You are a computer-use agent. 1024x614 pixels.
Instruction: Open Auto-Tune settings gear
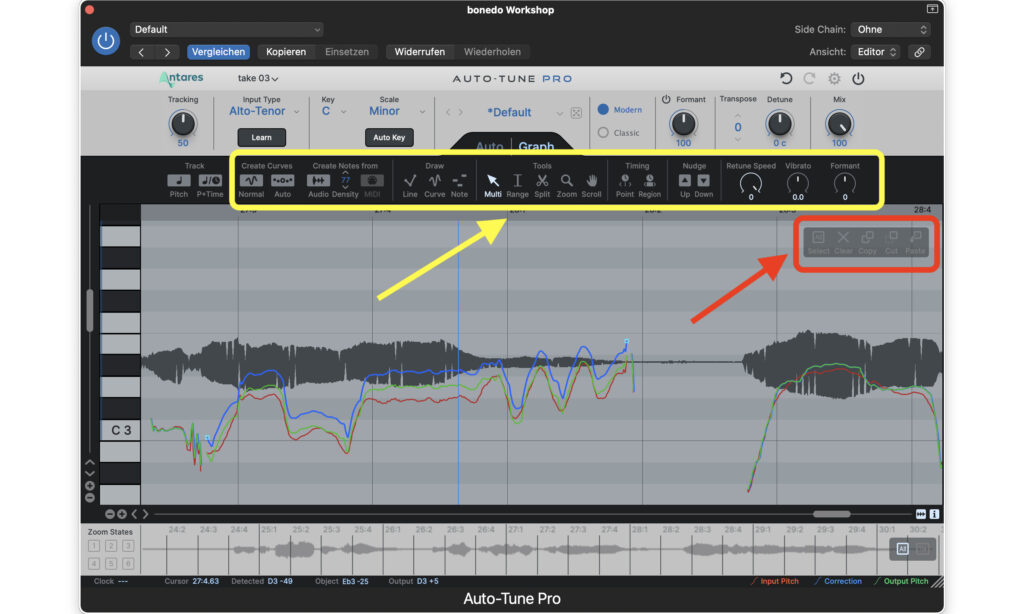(834, 78)
